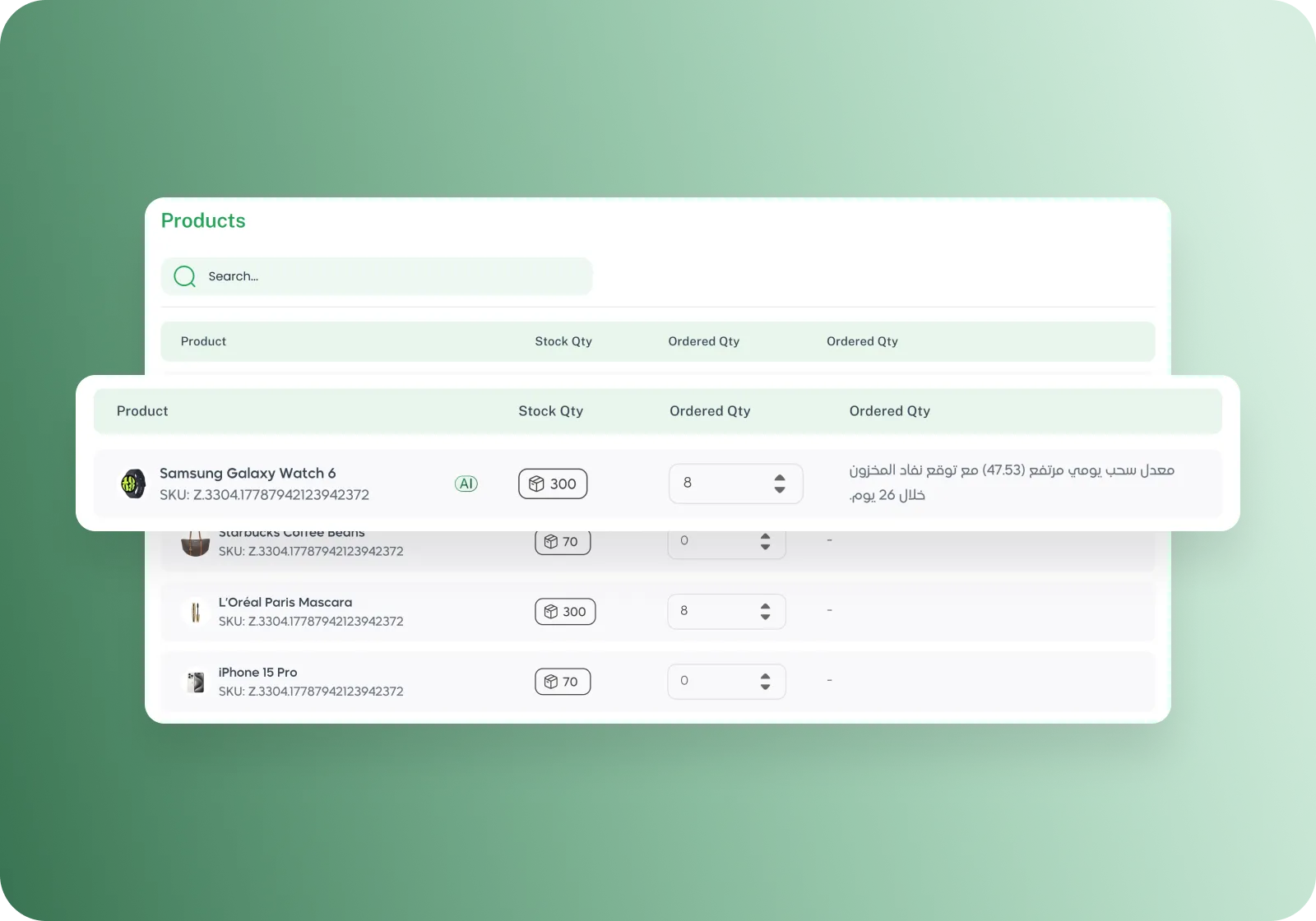Increase ordered quantity for L'Oréal Paris Mascara
Image resolution: width=1316 pixels, height=921 pixels.
point(765,606)
